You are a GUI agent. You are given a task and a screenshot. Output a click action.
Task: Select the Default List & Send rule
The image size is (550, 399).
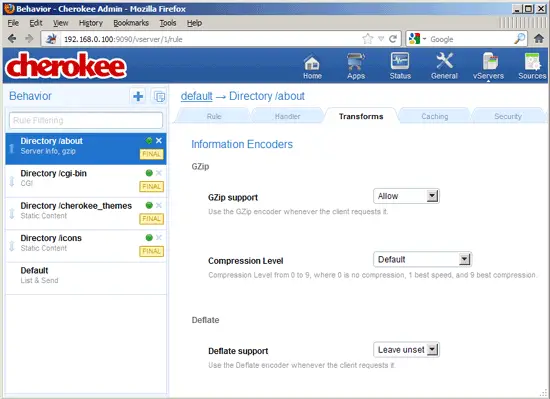pos(86,276)
